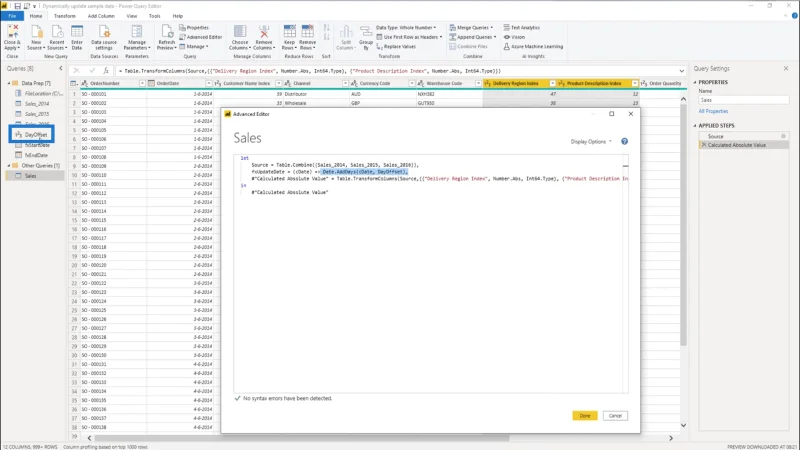Collapse the Other Queries folder
The width and height of the screenshot is (800, 450).
click(x=9, y=165)
